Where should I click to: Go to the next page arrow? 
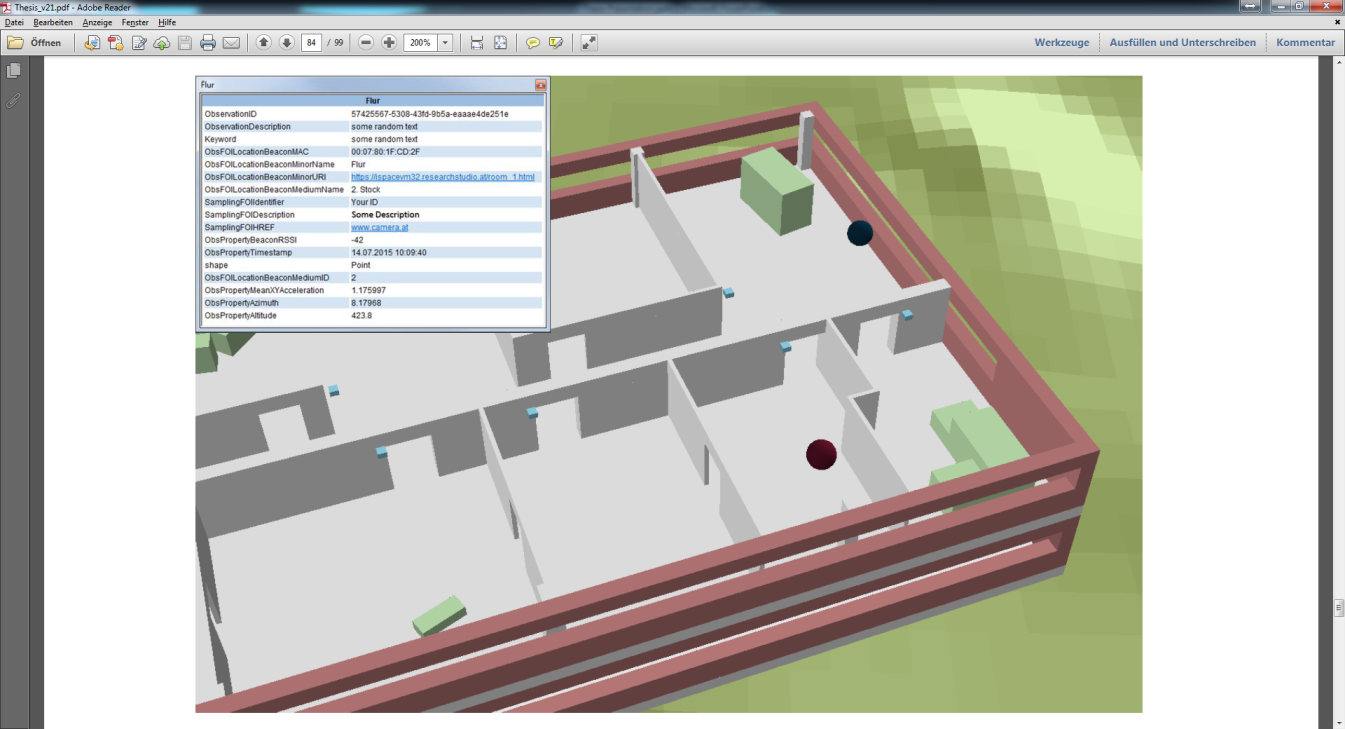coord(285,42)
